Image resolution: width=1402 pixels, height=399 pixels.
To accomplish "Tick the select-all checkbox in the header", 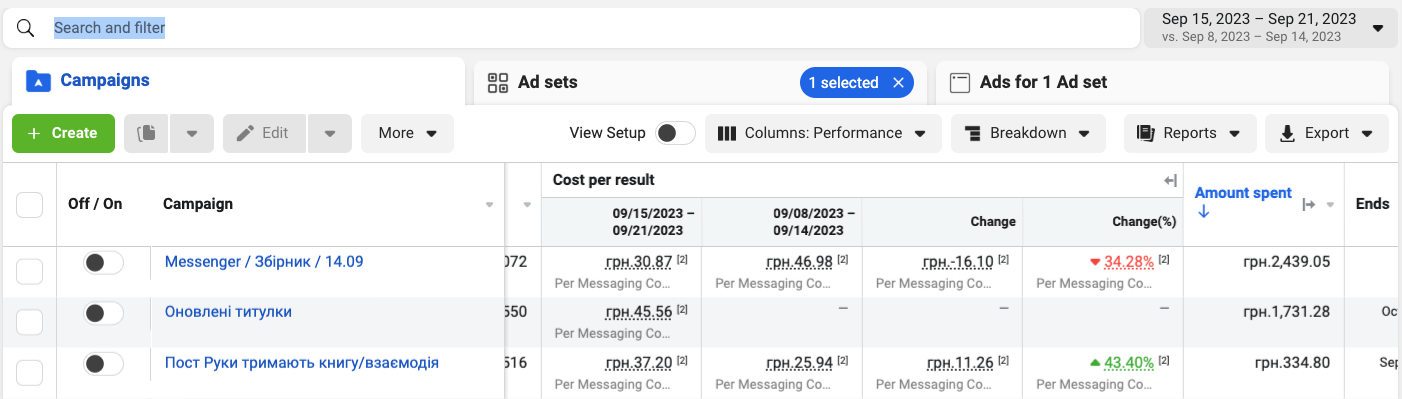I will pos(30,204).
